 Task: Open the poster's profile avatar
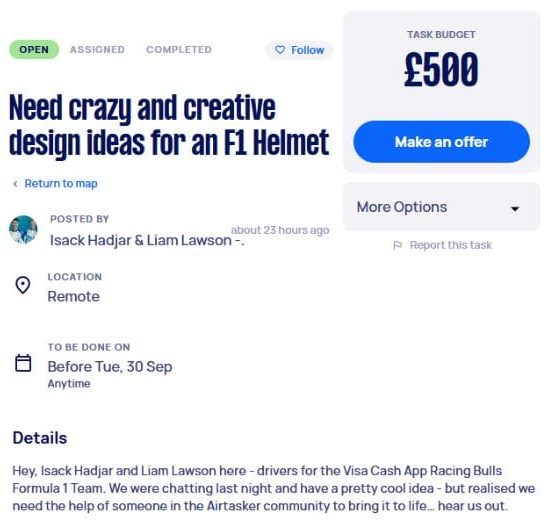pos(23,229)
